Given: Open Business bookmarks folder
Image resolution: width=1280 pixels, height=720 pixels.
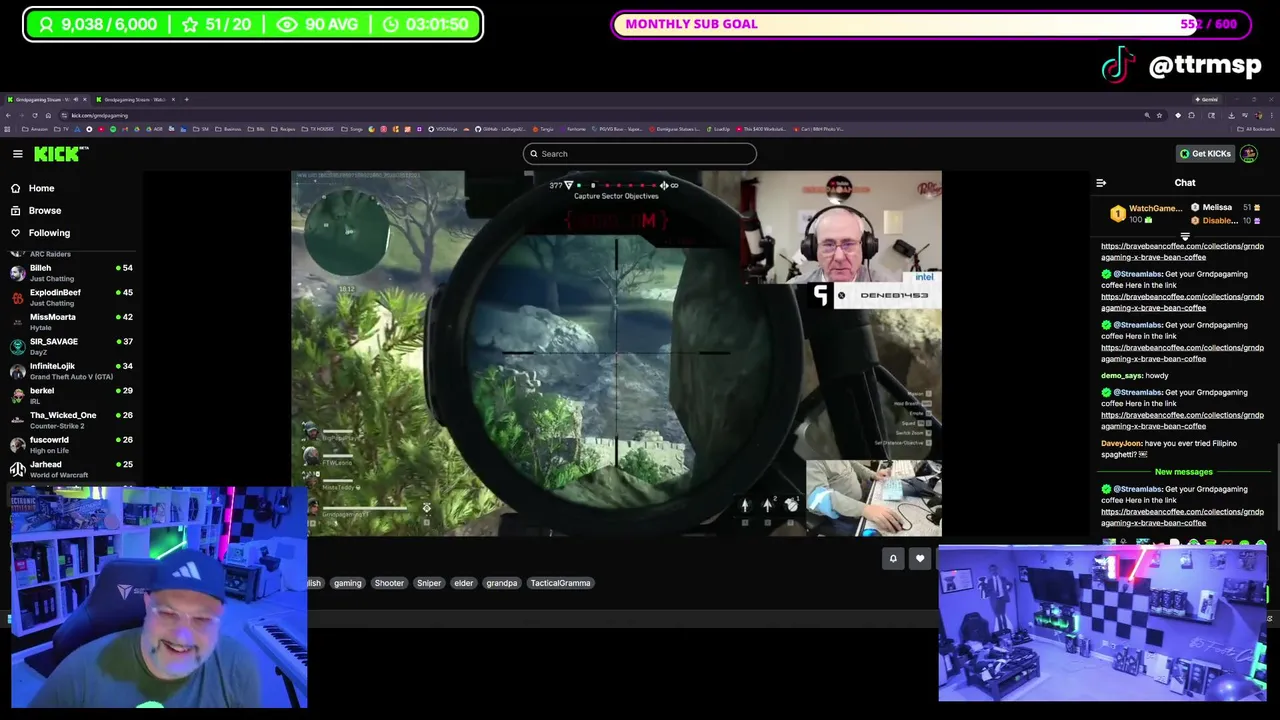Looking at the screenshot, I should tap(228, 129).
